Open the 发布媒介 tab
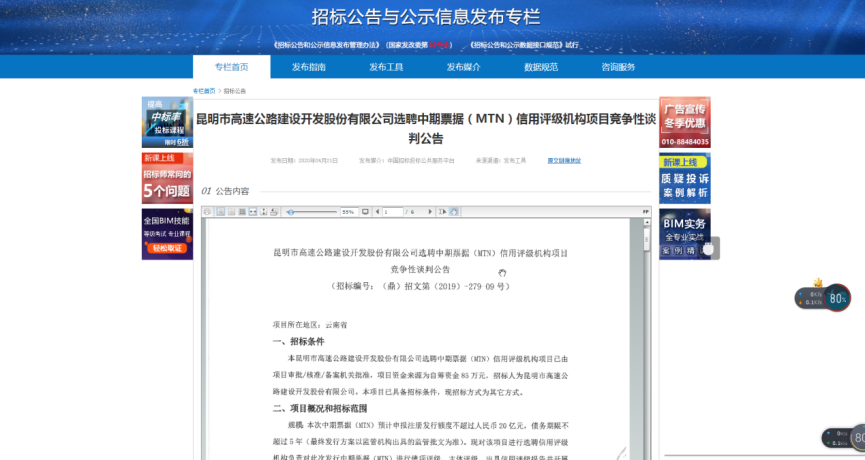Screen dimensions: 865x460 463,67
